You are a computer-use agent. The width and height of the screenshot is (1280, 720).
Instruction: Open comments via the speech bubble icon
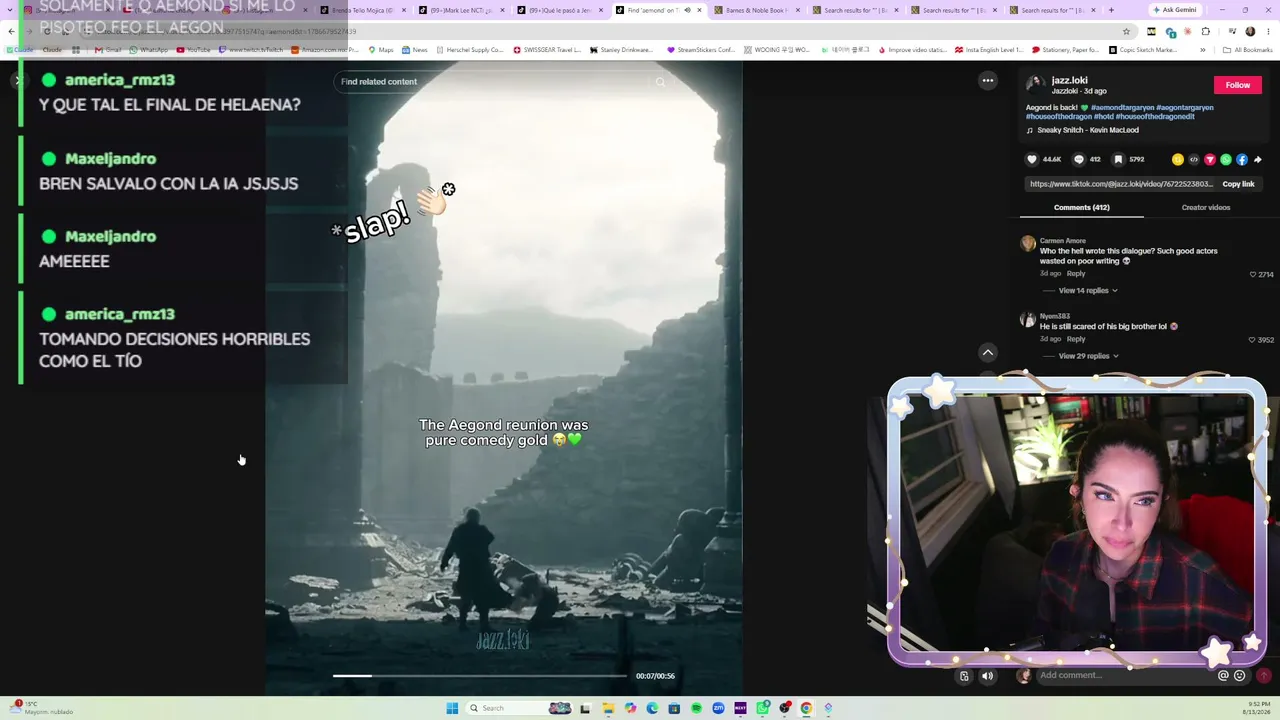pyautogui.click(x=1078, y=159)
